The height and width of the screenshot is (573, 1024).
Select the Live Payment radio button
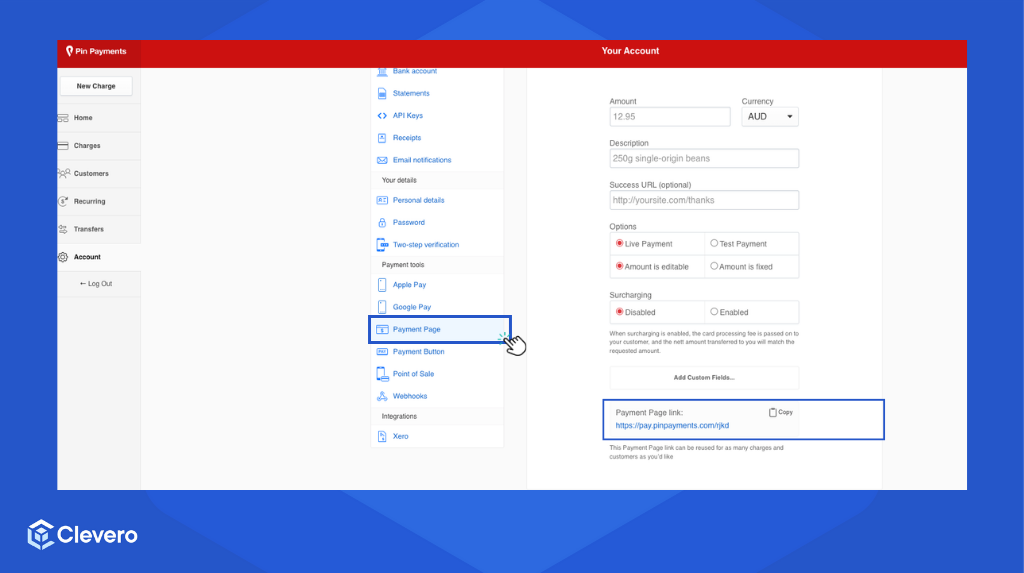[x=619, y=243]
